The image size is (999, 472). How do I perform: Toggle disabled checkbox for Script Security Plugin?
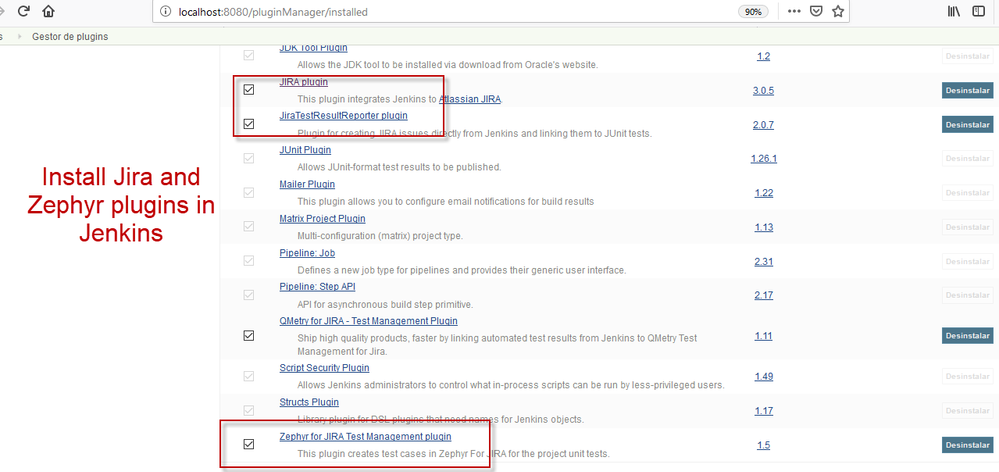tap(249, 376)
